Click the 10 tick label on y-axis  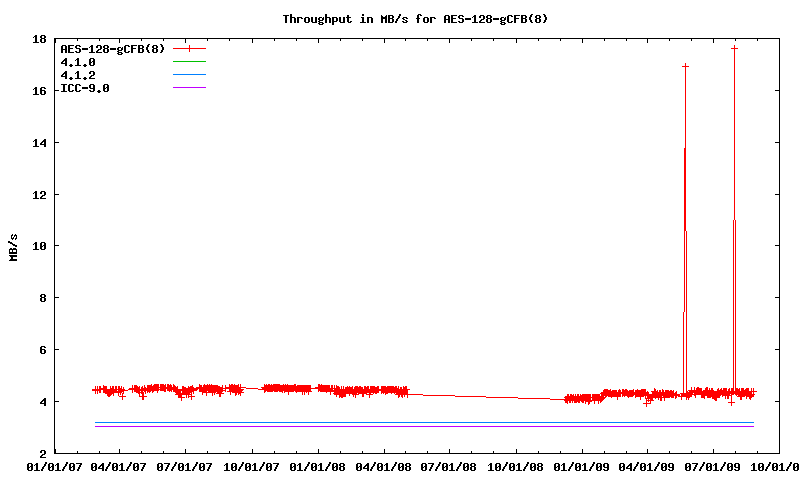pos(38,246)
